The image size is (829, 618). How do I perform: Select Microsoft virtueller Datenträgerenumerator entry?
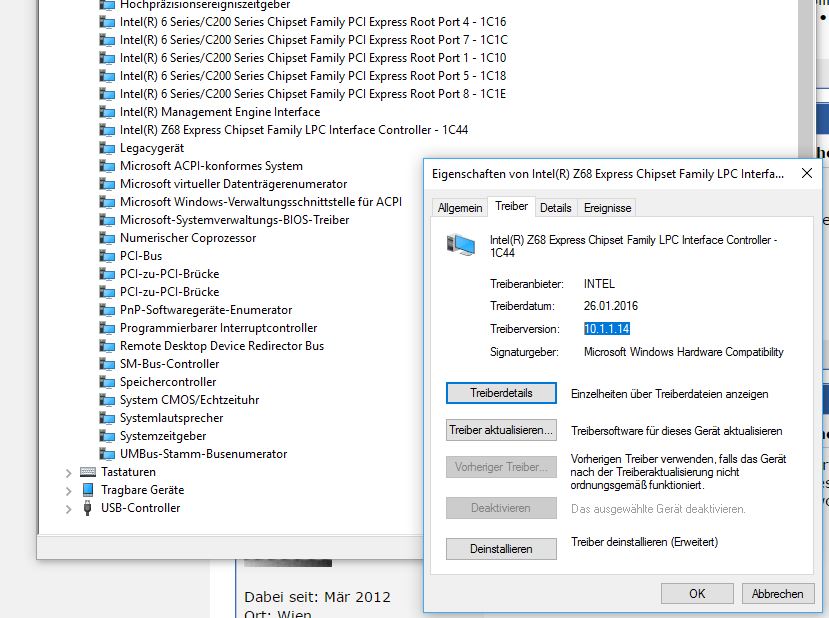(x=233, y=184)
